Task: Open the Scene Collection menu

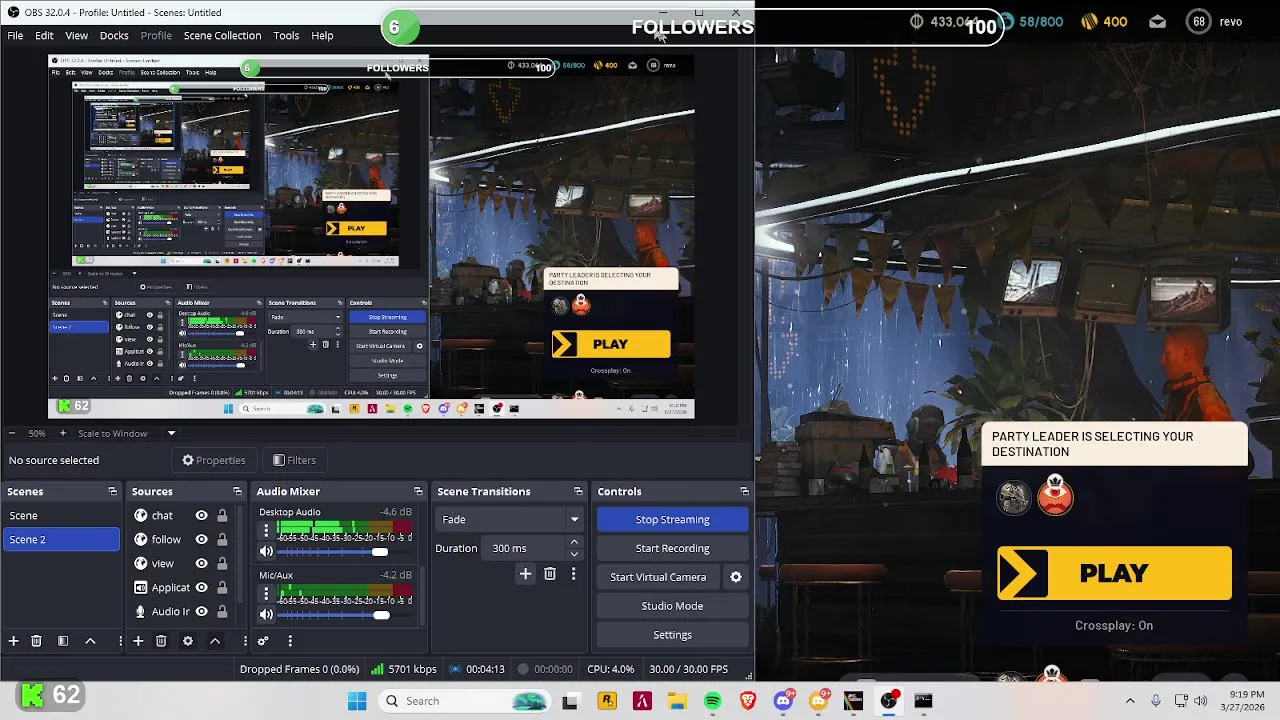Action: (x=222, y=35)
